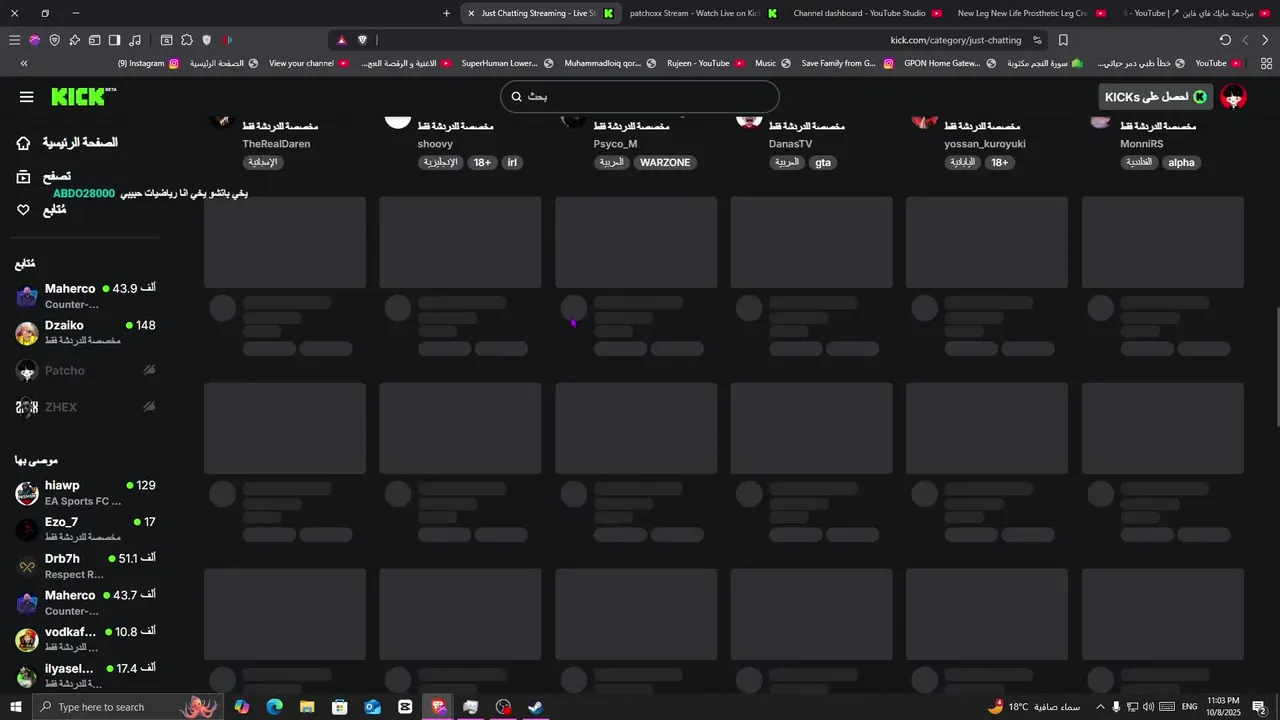The height and width of the screenshot is (720, 1280).
Task: Open recommended channel Ezo_7
Action: tap(86, 529)
